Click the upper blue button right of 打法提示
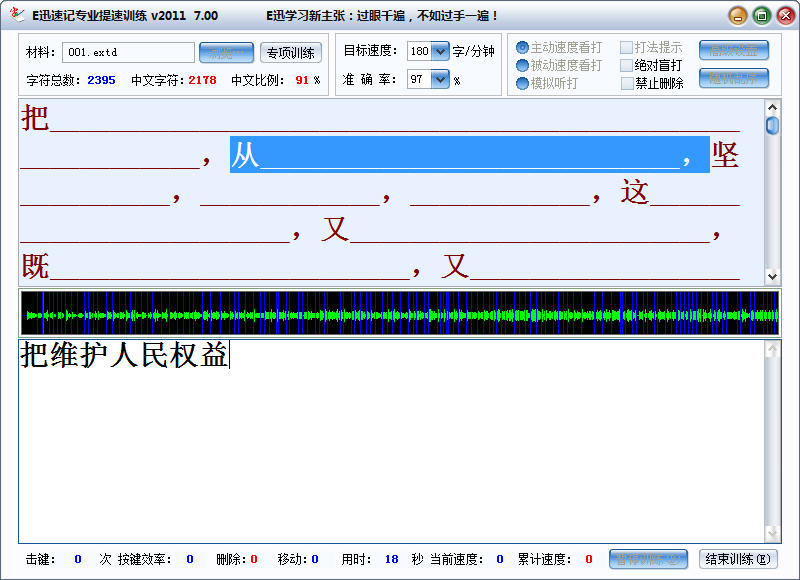The width and height of the screenshot is (800, 580). point(734,50)
